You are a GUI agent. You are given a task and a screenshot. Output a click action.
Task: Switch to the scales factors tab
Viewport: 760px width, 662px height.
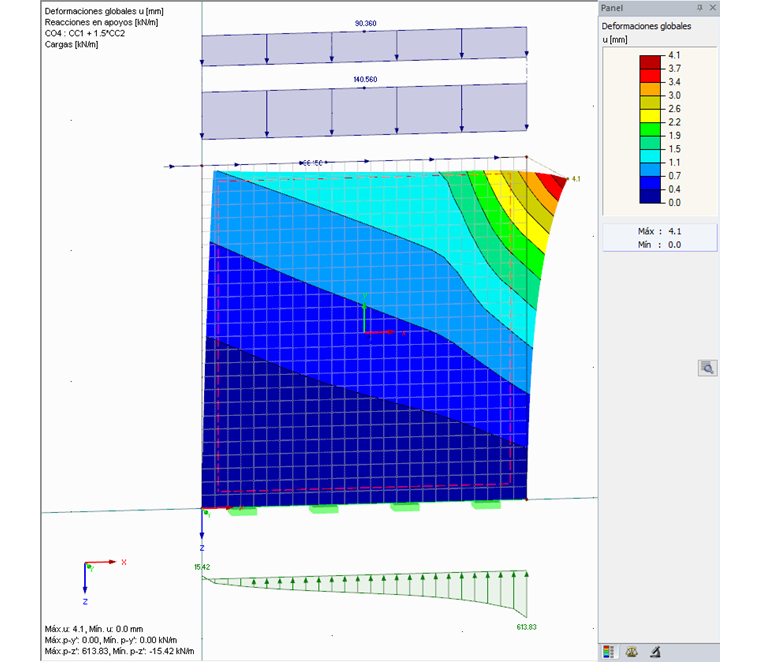632,652
